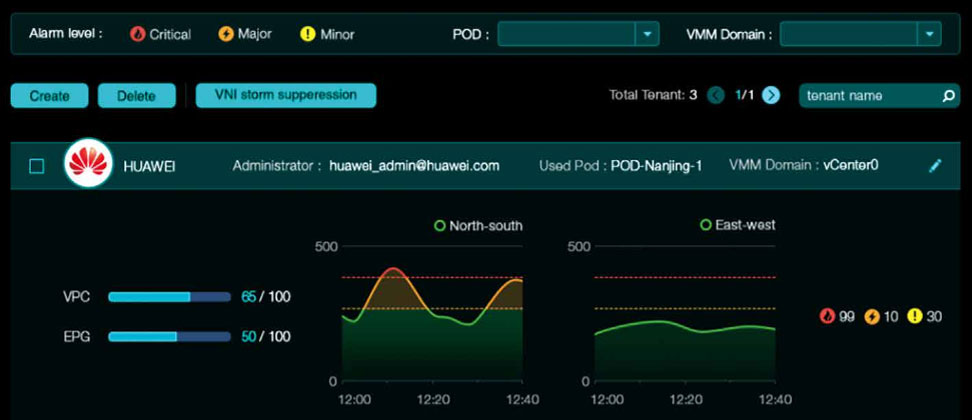Screen dimensions: 972x420
Task: Go to the next tenant page
Action: point(771,95)
